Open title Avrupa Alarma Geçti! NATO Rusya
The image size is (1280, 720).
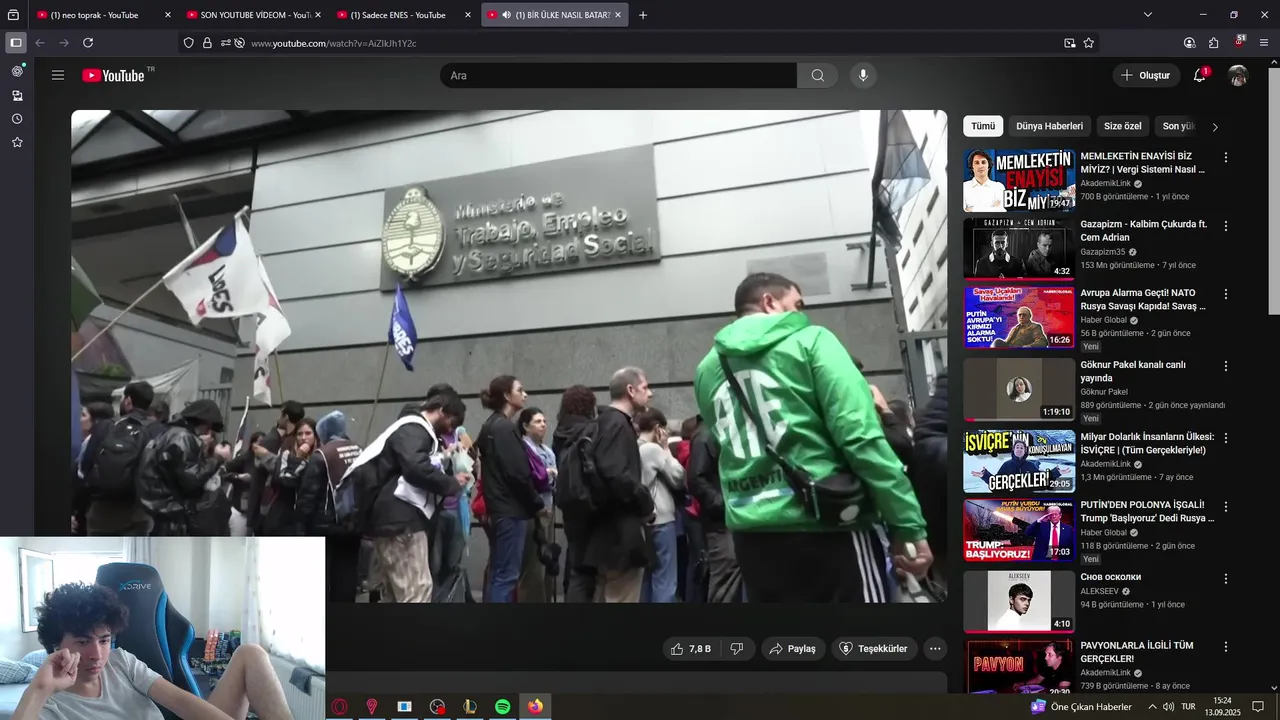click(1143, 300)
